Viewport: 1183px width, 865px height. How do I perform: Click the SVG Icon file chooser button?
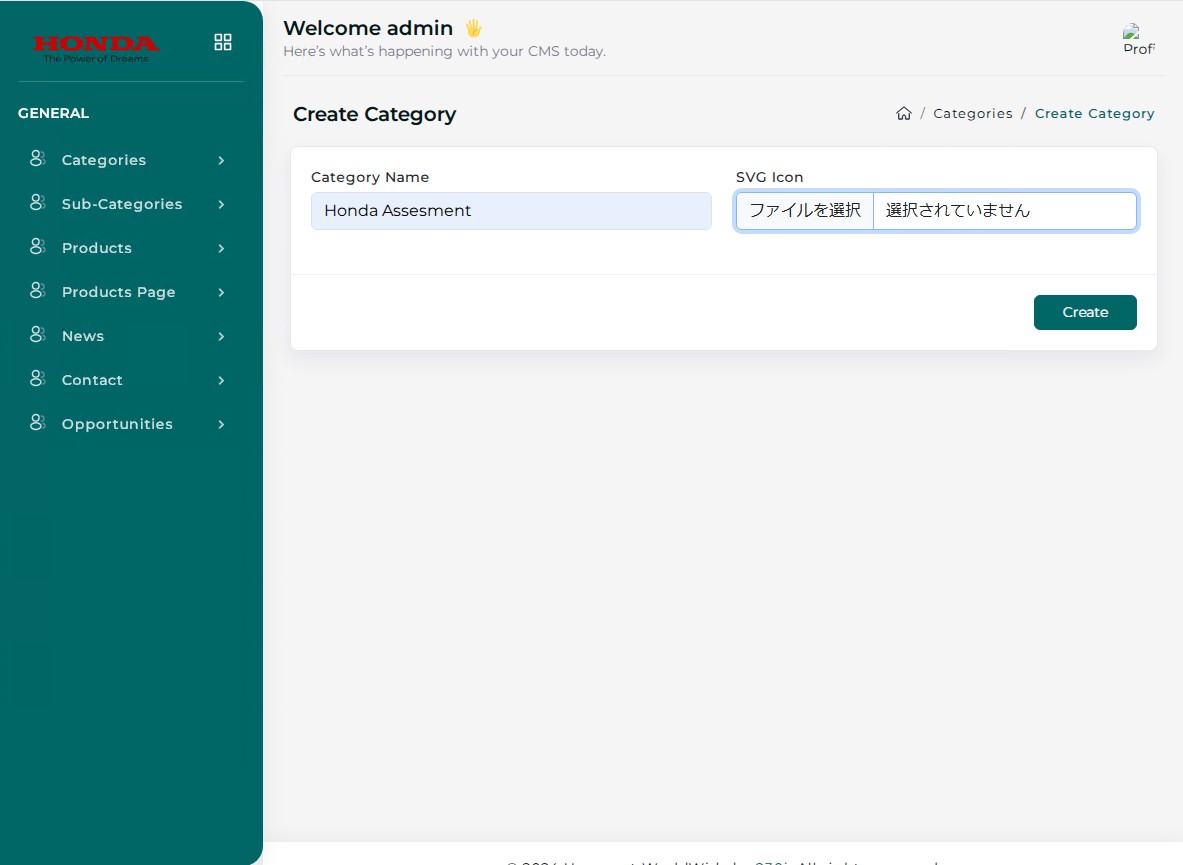pyautogui.click(x=805, y=211)
